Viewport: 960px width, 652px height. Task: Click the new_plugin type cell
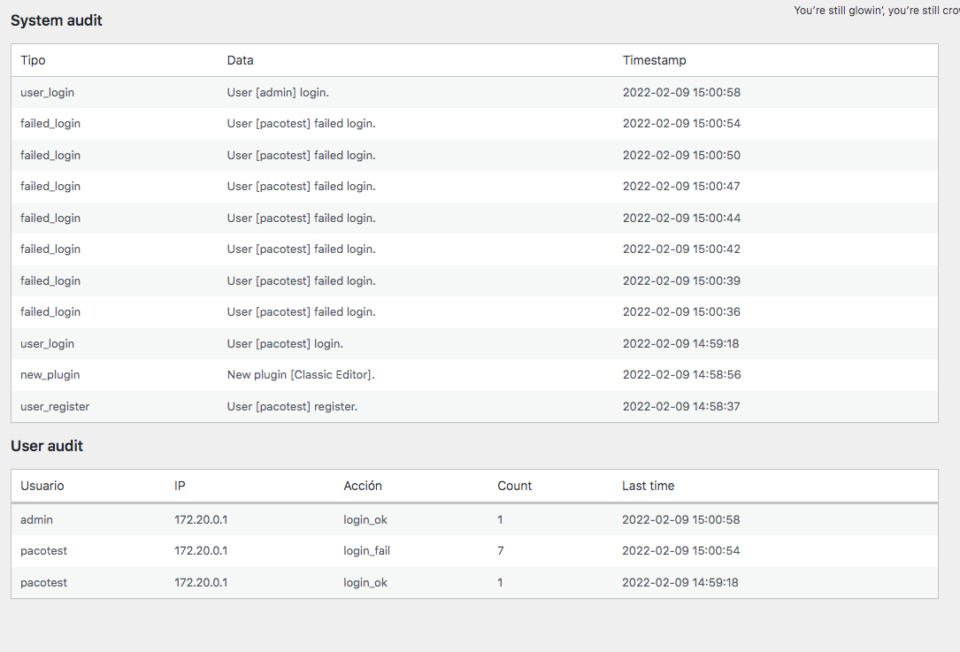(x=50, y=375)
